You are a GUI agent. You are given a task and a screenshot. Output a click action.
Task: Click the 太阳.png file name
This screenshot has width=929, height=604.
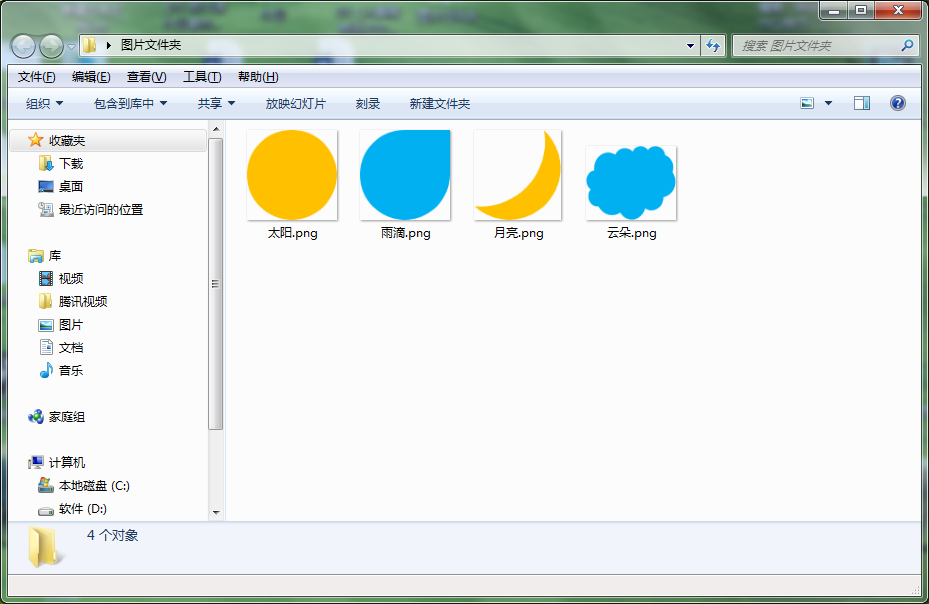pos(292,233)
